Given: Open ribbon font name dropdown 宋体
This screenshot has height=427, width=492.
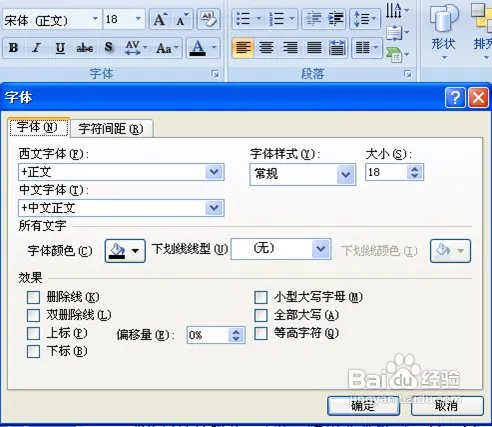Looking at the screenshot, I should pos(95,19).
